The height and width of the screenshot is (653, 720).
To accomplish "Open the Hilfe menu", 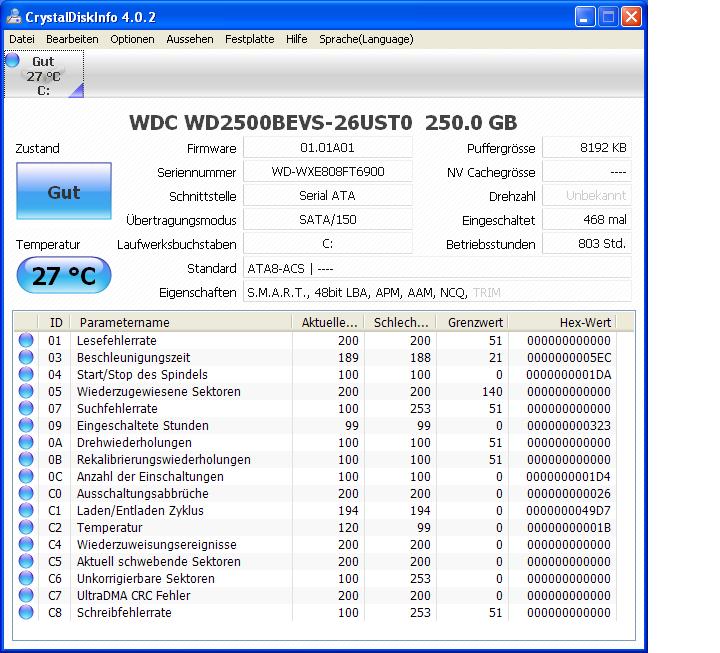I will [x=297, y=39].
